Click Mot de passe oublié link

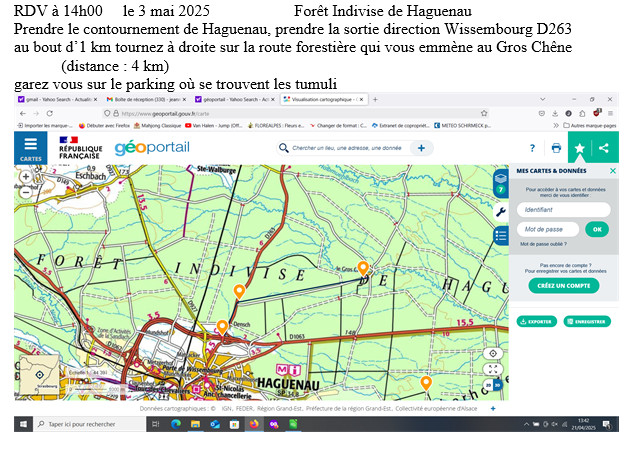coord(543,244)
